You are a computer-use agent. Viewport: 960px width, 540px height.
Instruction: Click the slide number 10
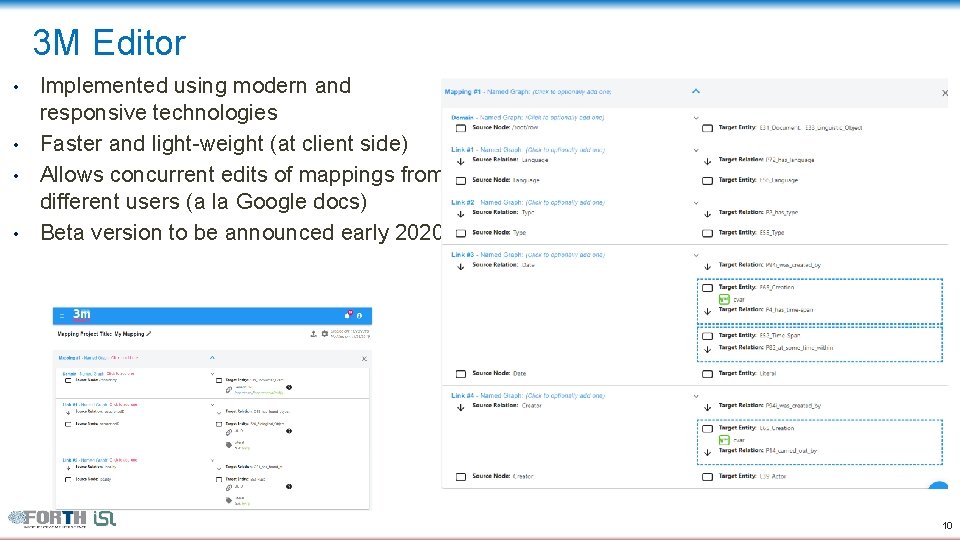tap(947, 525)
